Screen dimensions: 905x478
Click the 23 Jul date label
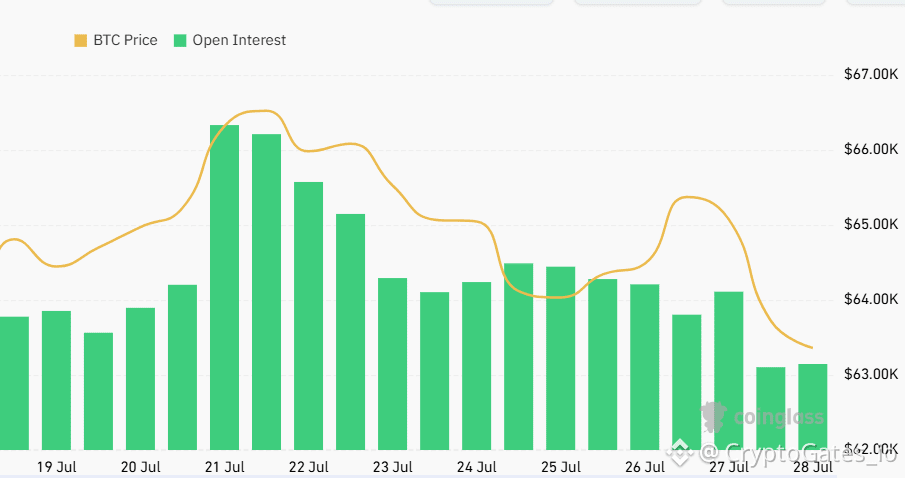tap(392, 467)
